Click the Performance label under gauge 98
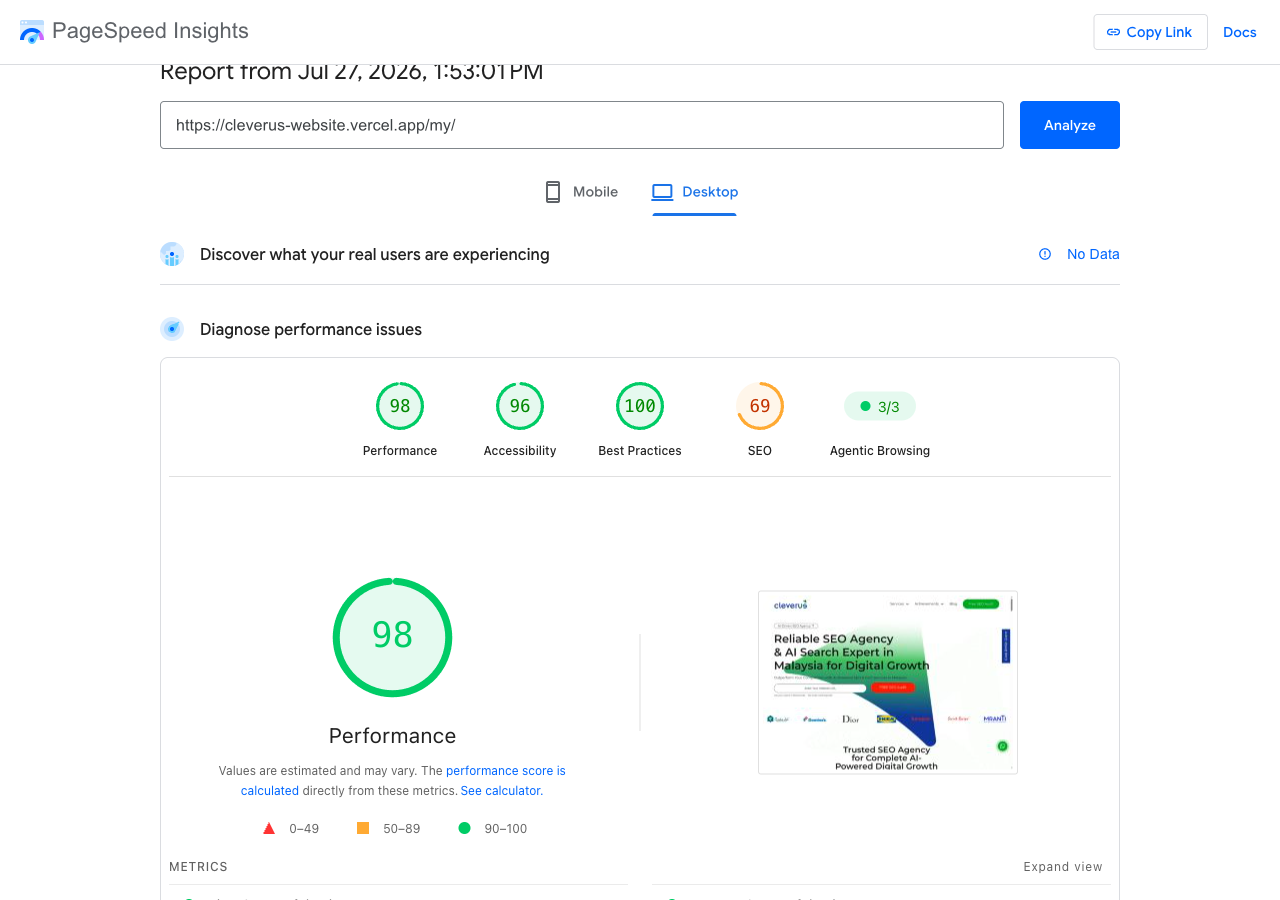The image size is (1280, 900). pos(400,451)
